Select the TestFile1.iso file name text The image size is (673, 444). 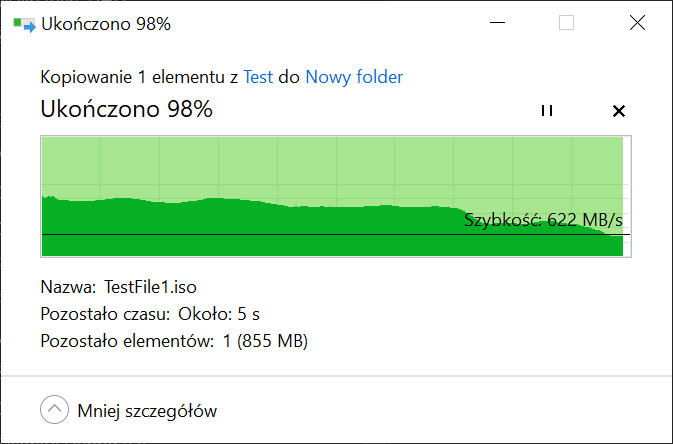point(150,287)
